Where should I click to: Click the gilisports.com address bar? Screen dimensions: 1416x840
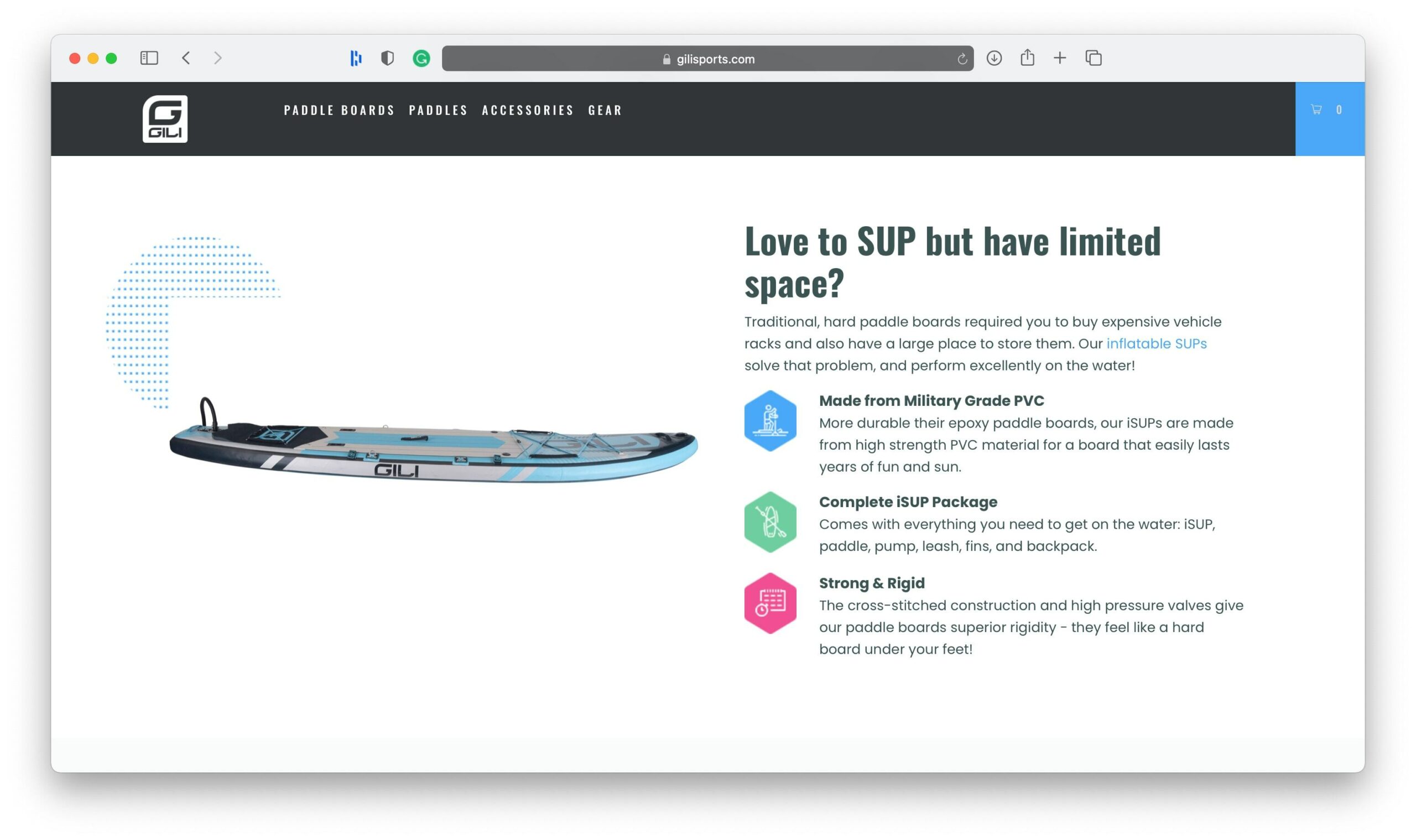(707, 59)
